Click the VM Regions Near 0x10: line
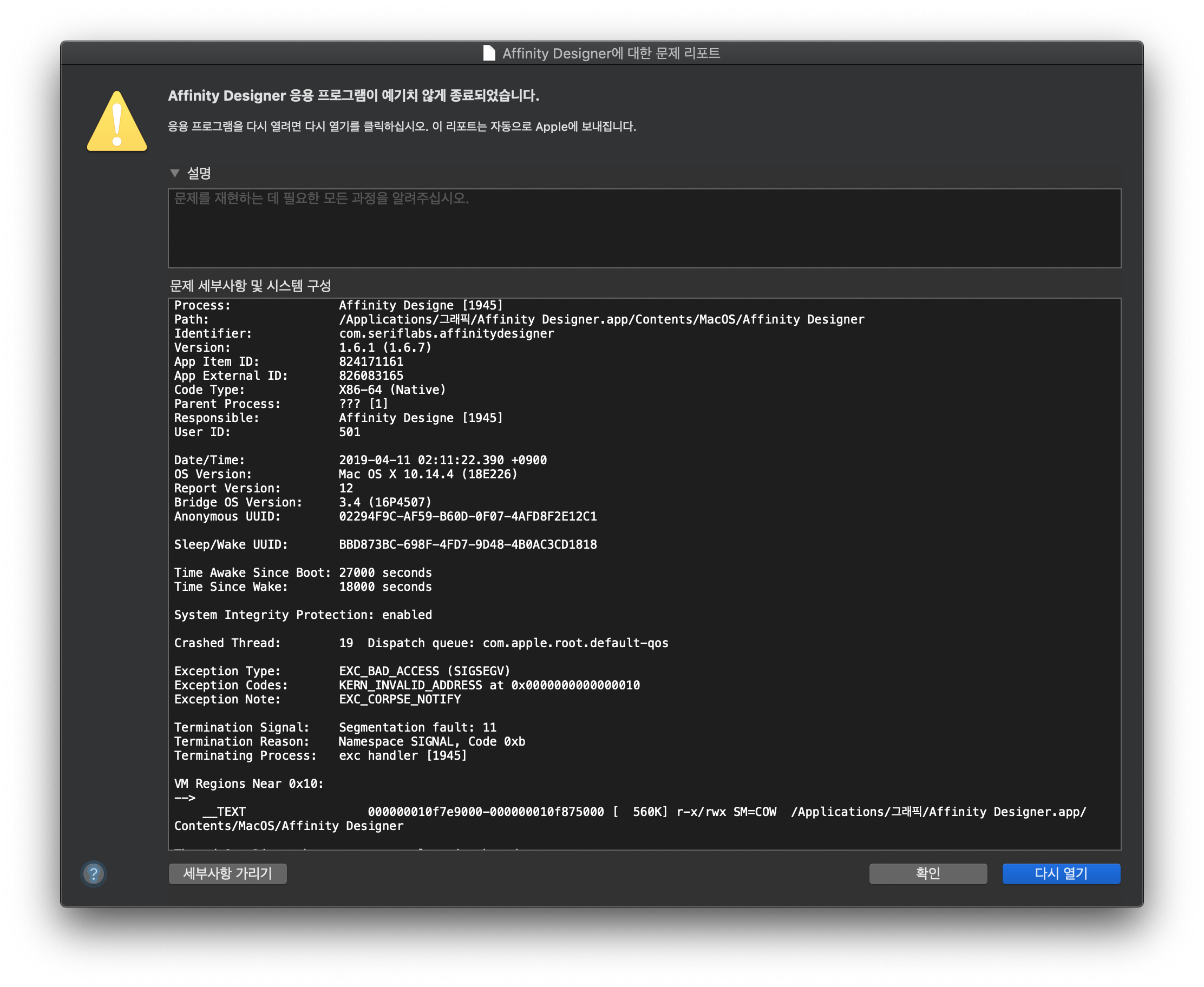This screenshot has width=1204, height=987. 248,784
